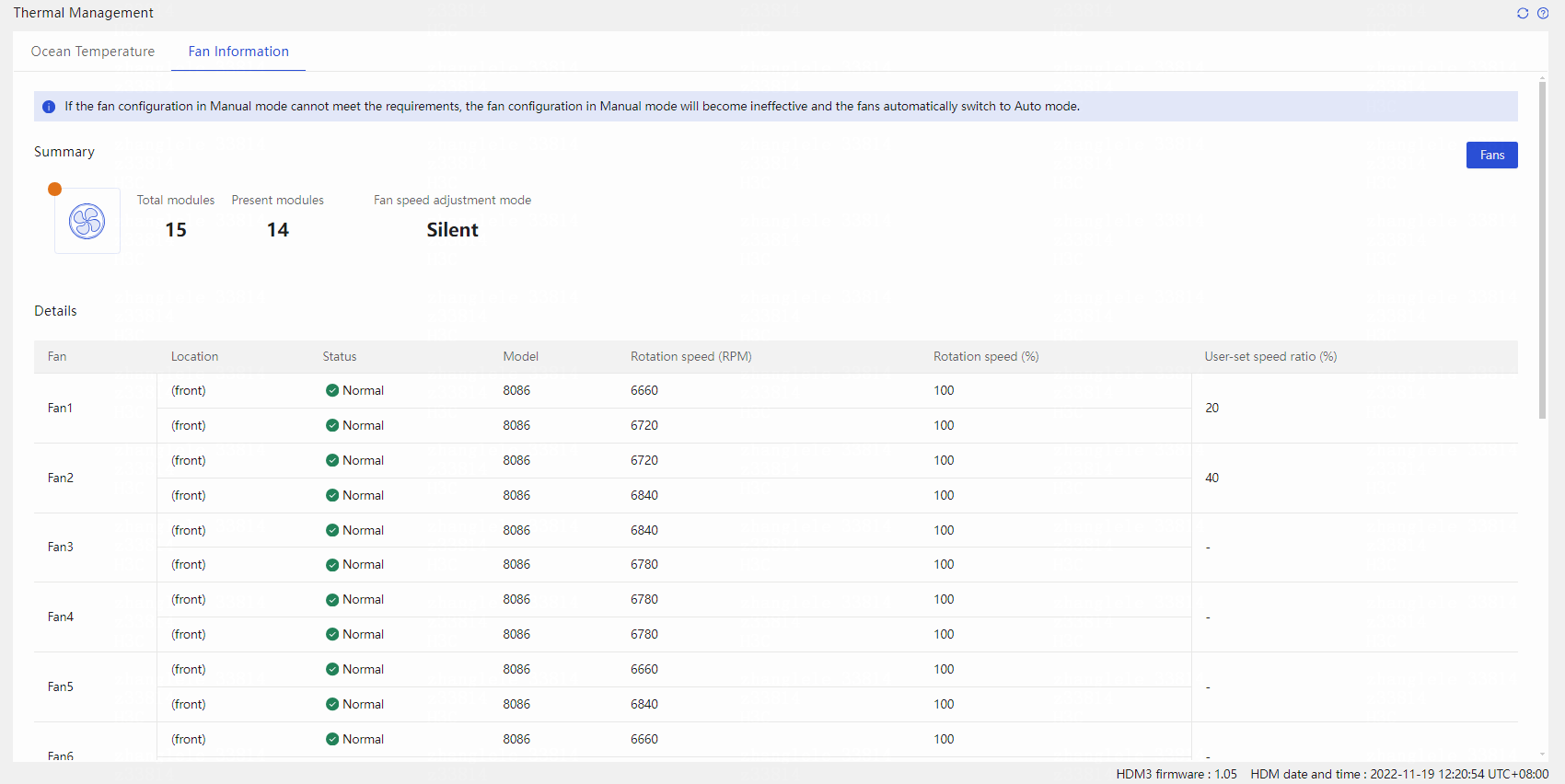Click the Summary section heading

64,152
